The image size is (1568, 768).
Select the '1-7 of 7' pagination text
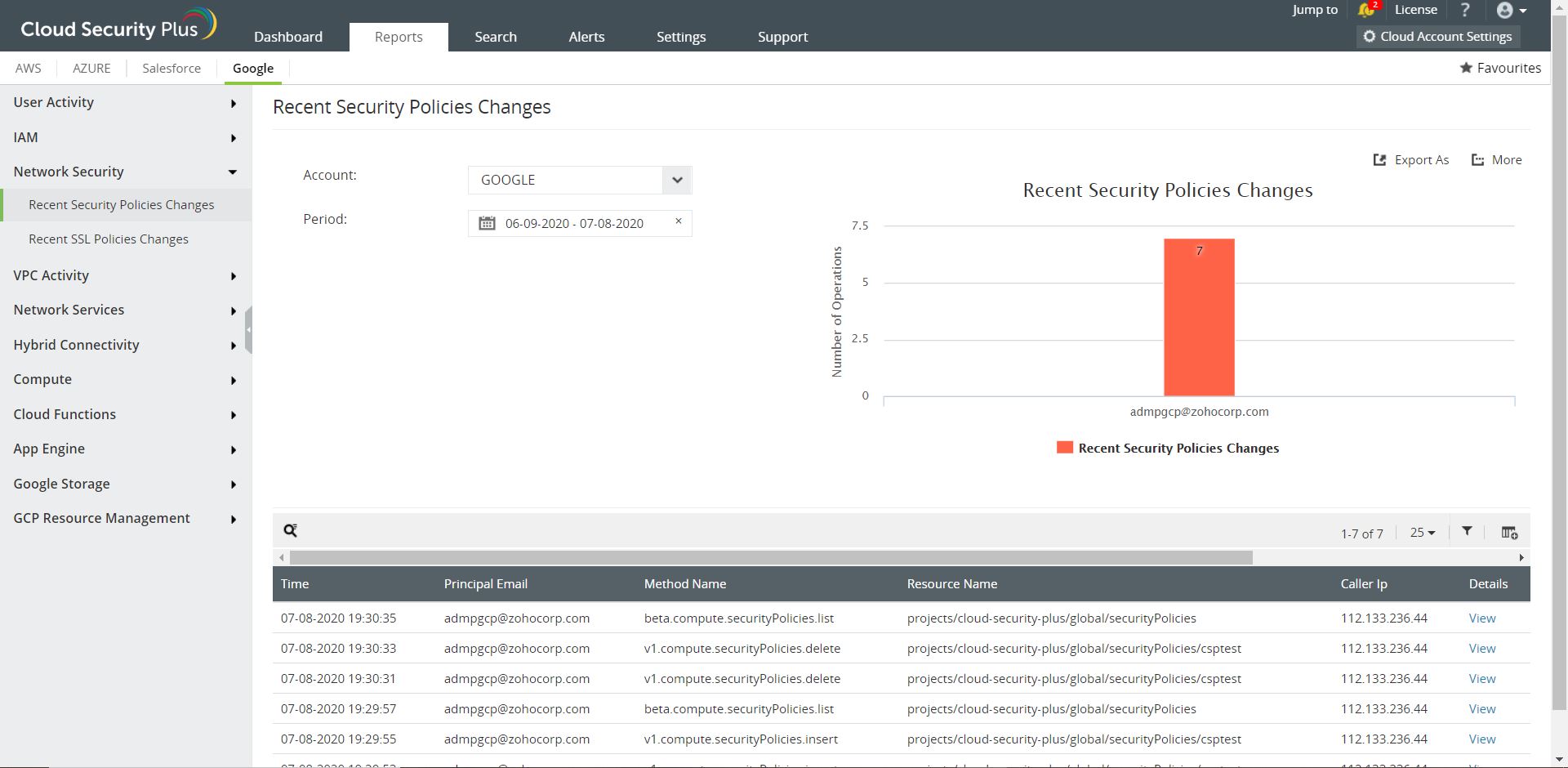(x=1362, y=534)
